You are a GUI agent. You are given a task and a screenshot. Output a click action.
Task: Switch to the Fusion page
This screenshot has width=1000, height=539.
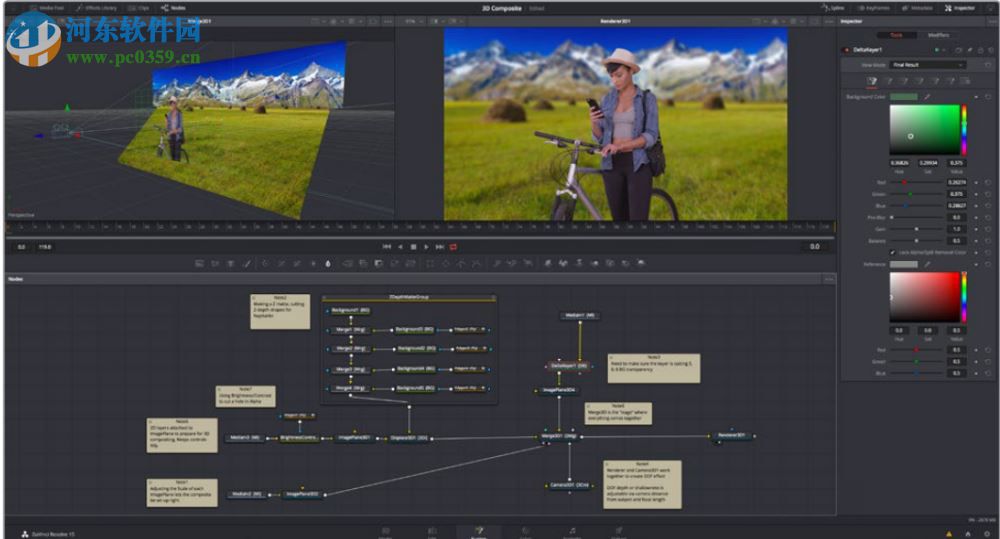(478, 531)
